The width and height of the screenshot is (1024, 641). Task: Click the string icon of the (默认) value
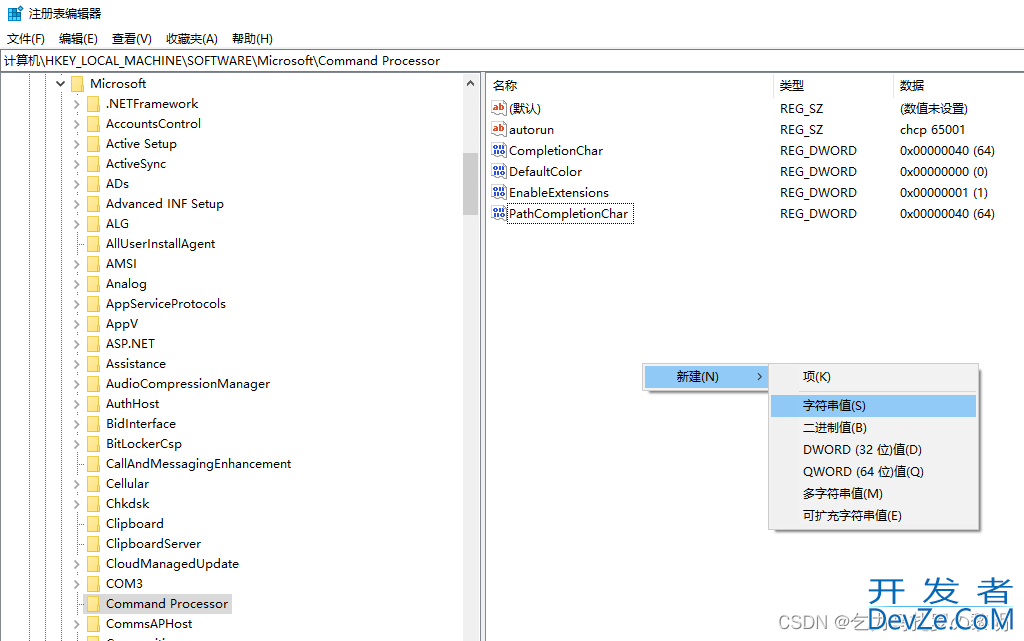pyautogui.click(x=499, y=108)
